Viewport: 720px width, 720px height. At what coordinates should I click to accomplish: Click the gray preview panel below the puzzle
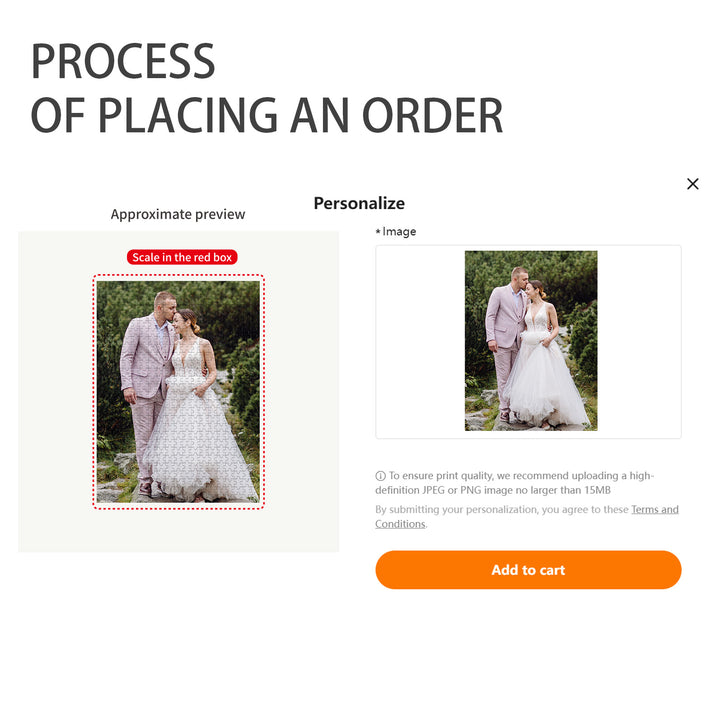tap(178, 531)
